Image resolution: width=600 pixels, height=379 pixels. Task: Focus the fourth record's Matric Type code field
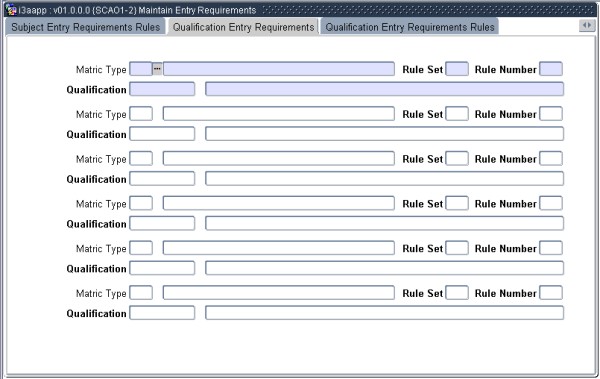coord(141,204)
